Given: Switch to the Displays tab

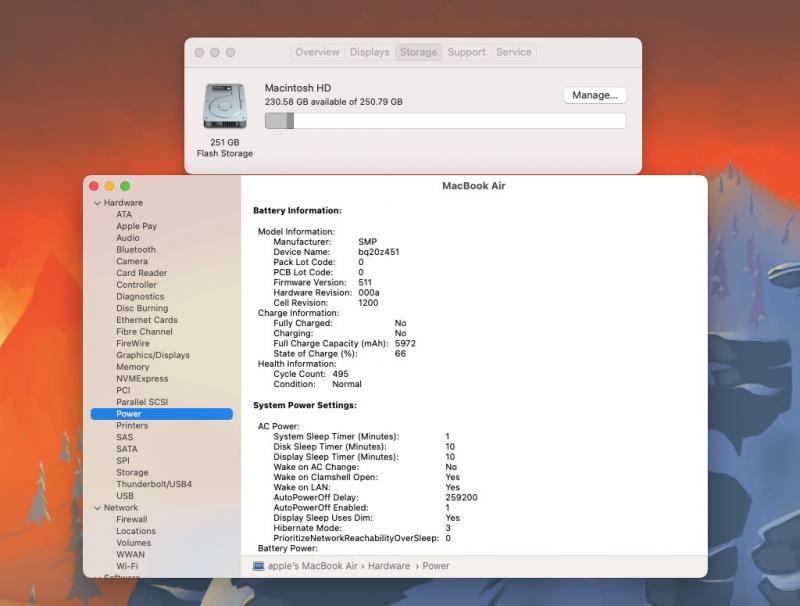Looking at the screenshot, I should [369, 52].
